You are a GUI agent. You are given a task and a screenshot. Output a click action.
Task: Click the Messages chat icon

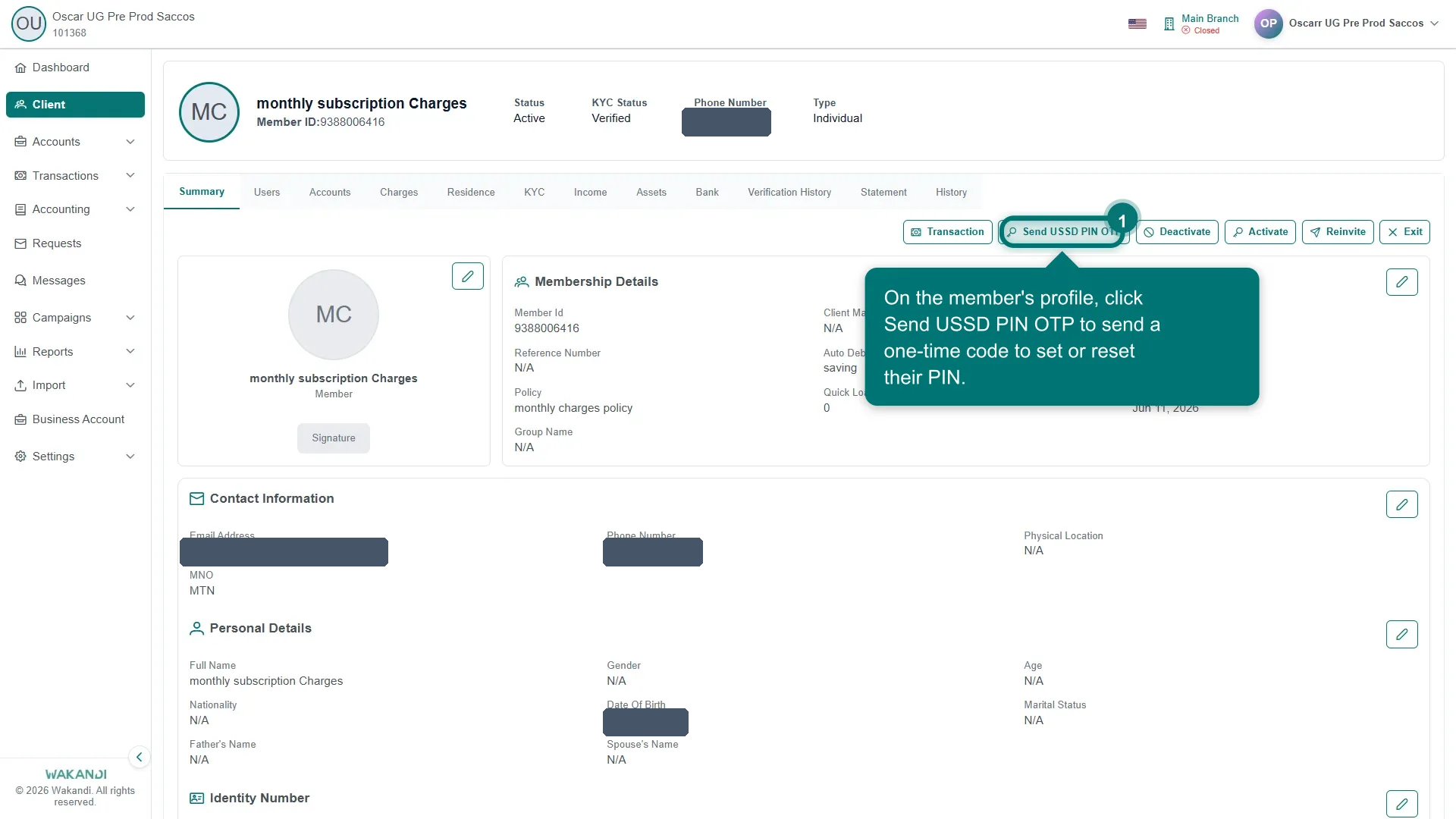20,281
